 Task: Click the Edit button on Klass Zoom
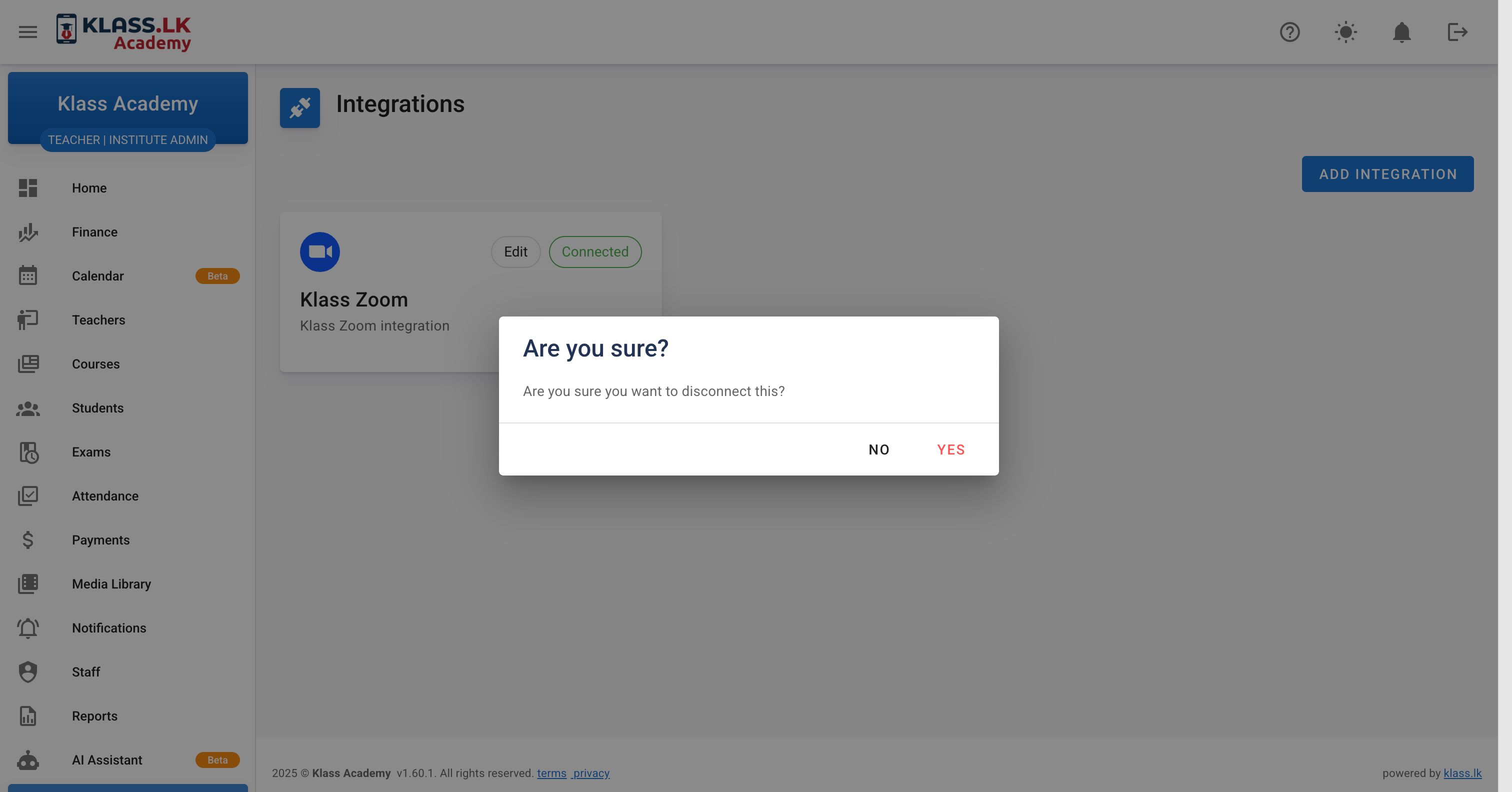[515, 252]
